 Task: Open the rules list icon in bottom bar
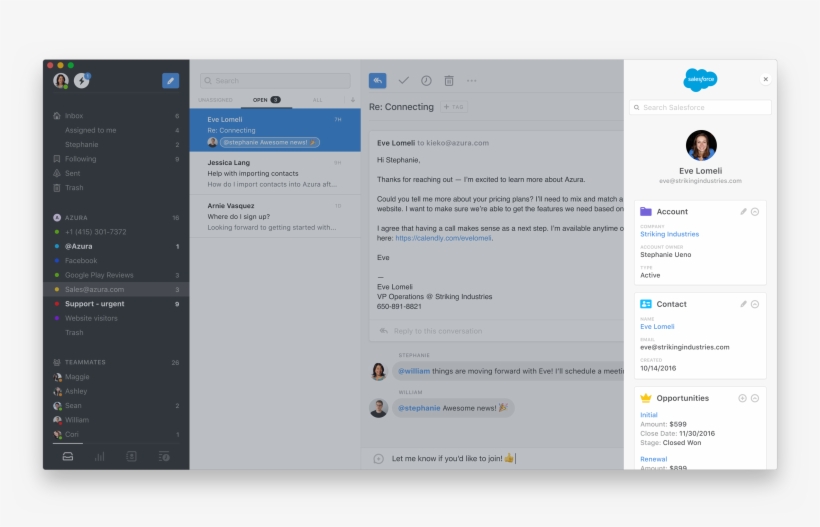coord(164,457)
